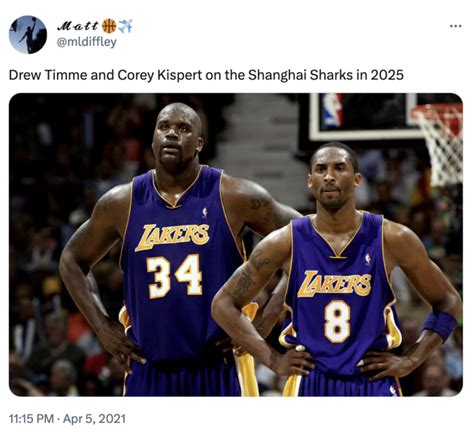
Task: Open the Matt display name profile
Action: 78,26
